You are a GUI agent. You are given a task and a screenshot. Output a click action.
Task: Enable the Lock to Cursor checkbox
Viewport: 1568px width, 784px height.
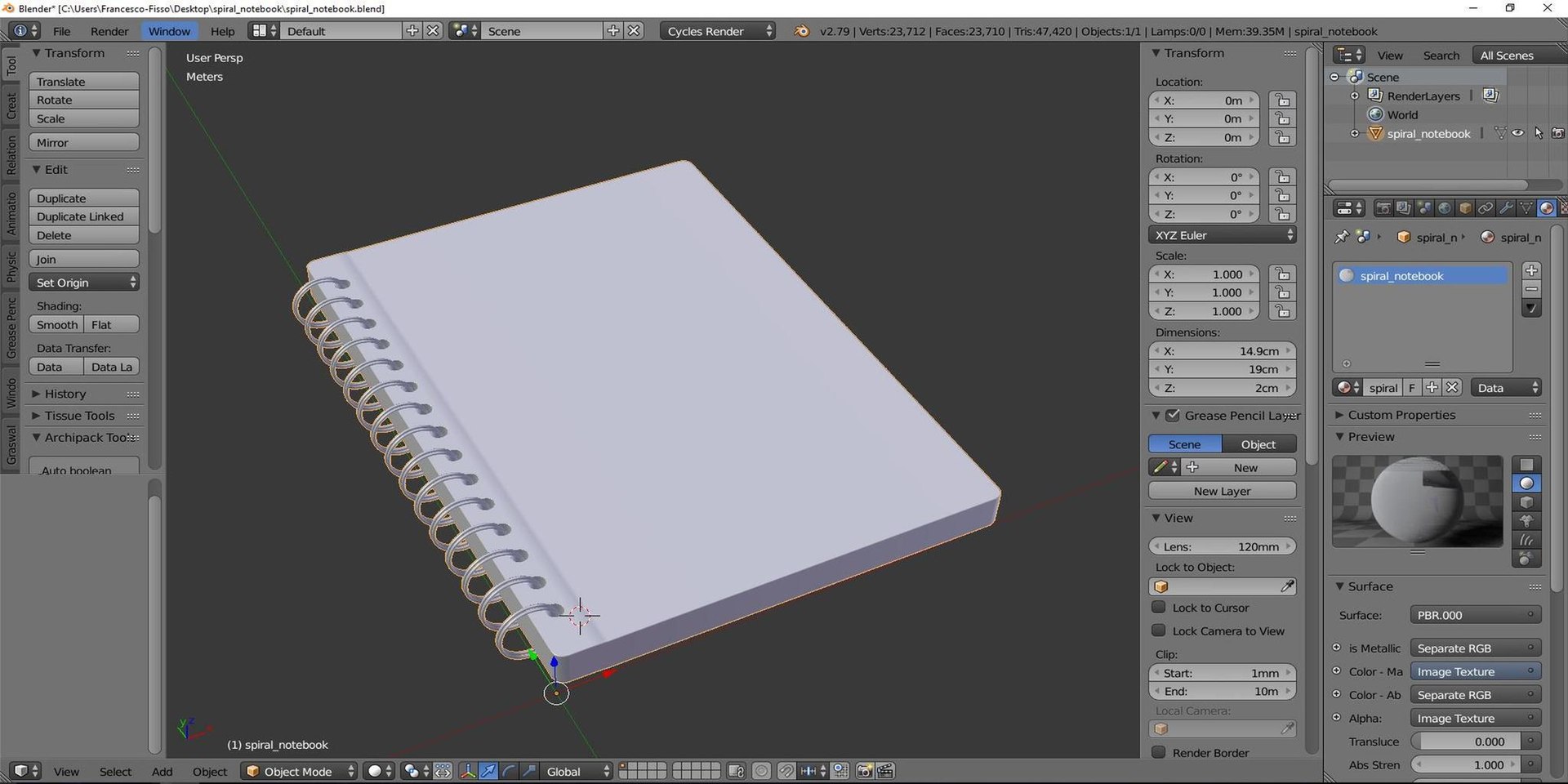click(x=1158, y=607)
